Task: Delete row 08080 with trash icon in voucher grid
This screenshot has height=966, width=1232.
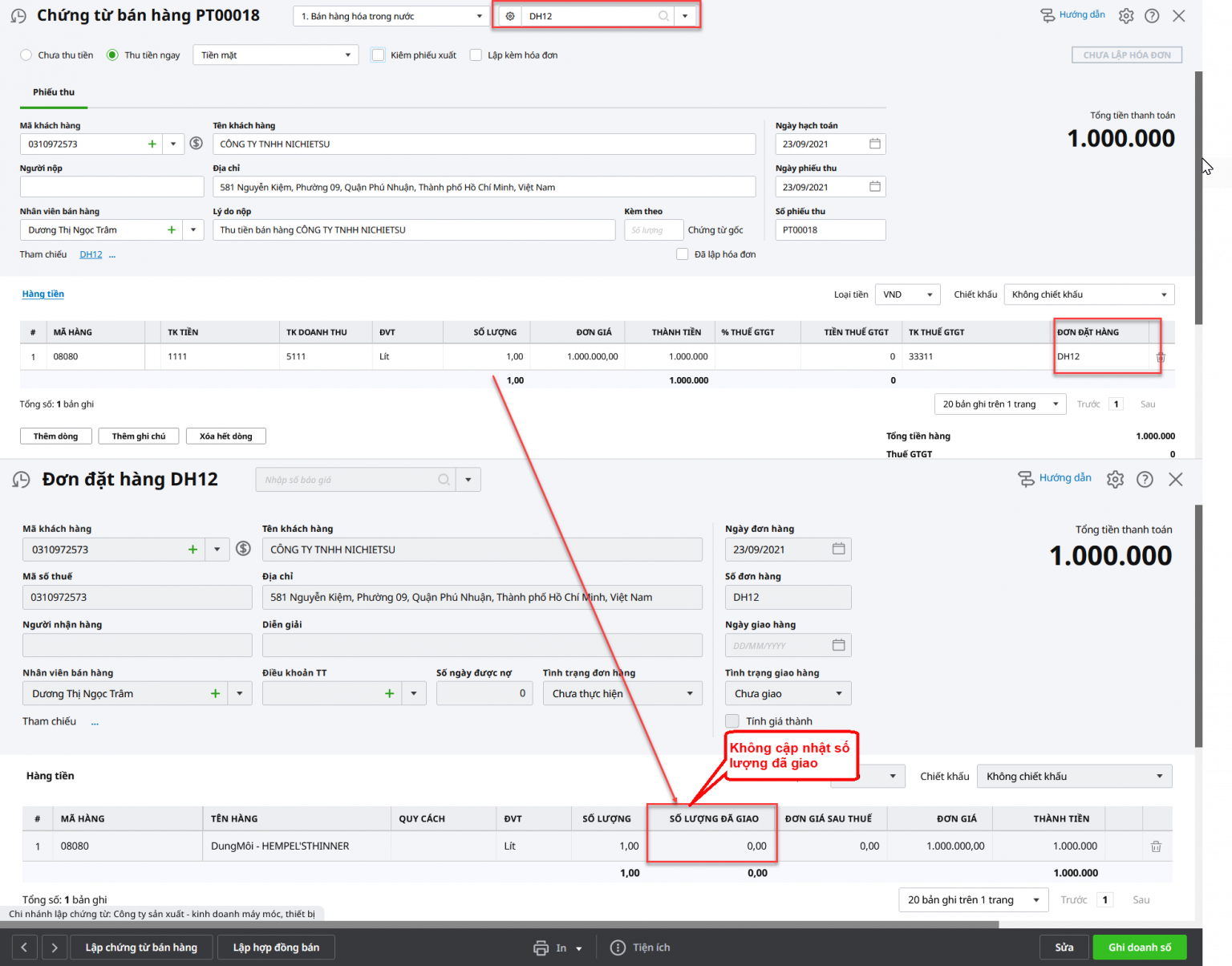Action: [x=1161, y=357]
